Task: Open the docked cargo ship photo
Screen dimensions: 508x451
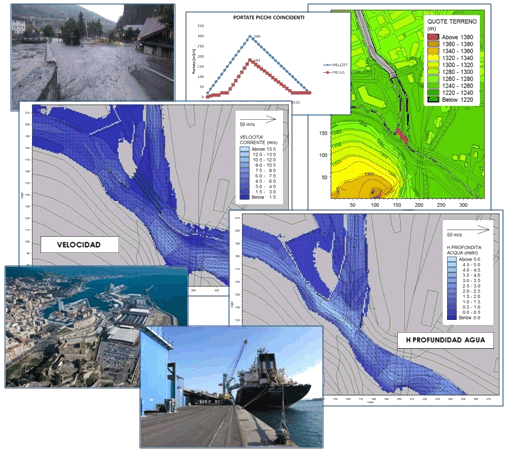Action: [232, 387]
